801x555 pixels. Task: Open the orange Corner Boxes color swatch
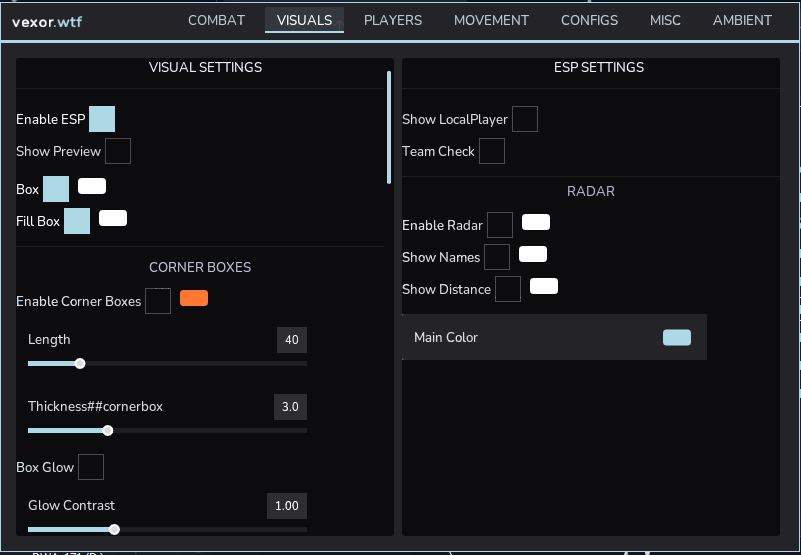[194, 298]
